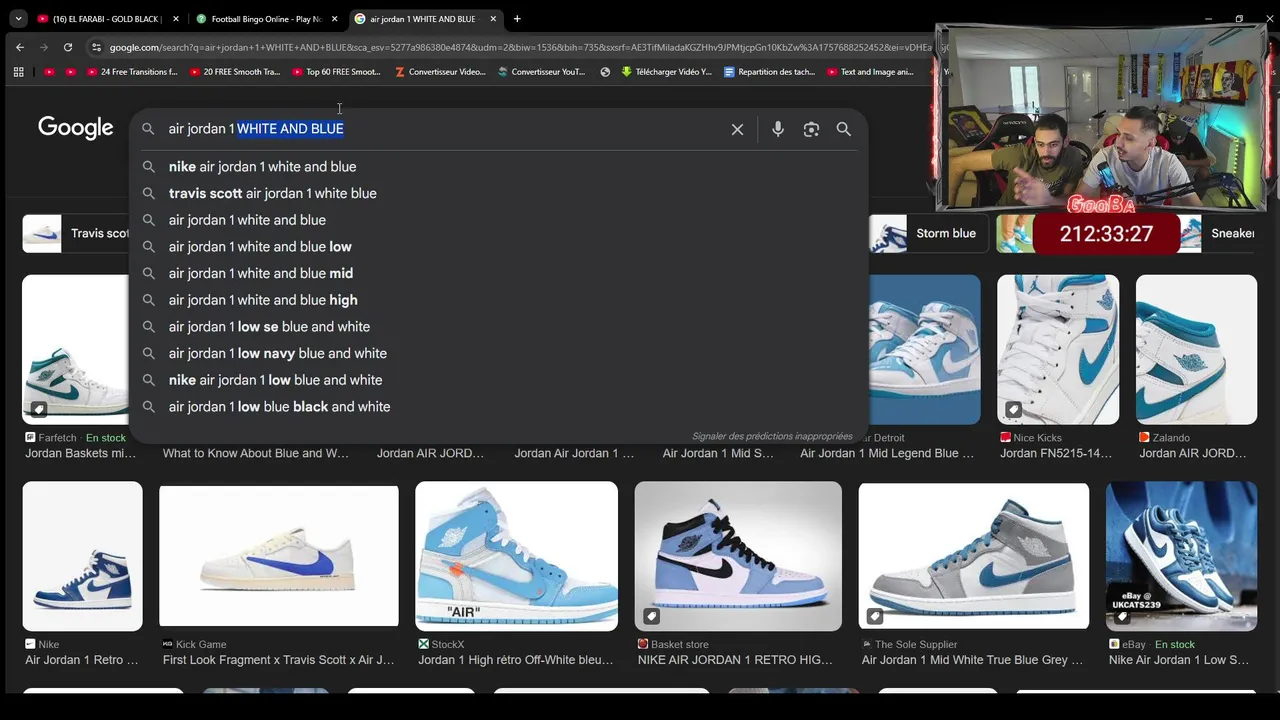Screen dimensions: 1280x720
Task: Close the air jordan Google tab
Action: [x=493, y=19]
